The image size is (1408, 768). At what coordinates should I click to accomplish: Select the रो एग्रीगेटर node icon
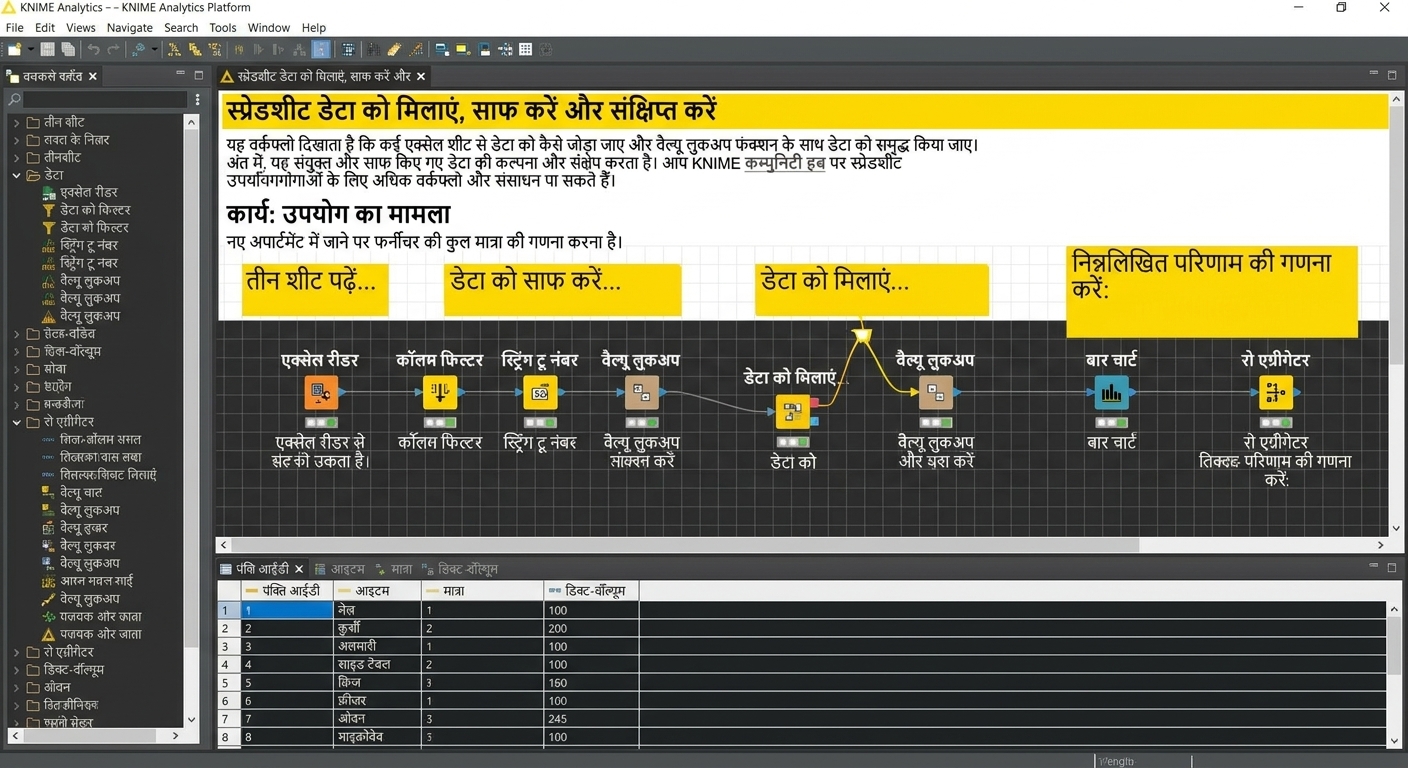[x=1275, y=393]
